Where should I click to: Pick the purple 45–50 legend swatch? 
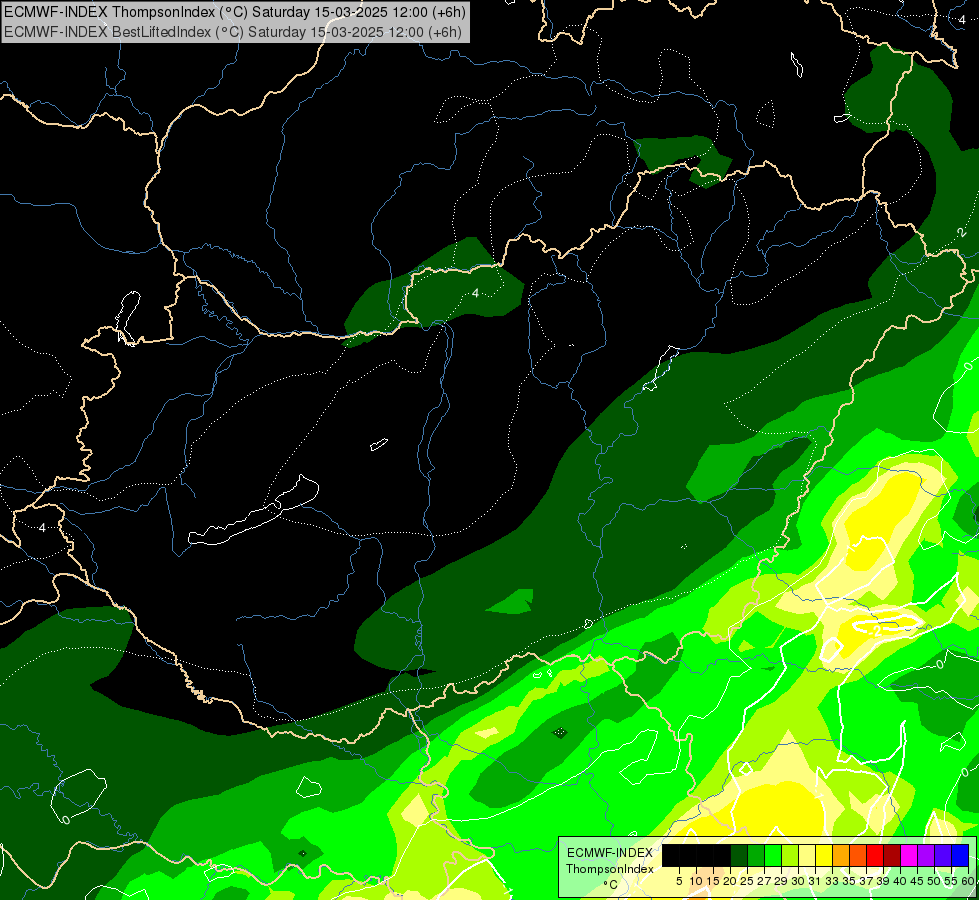pos(926,856)
